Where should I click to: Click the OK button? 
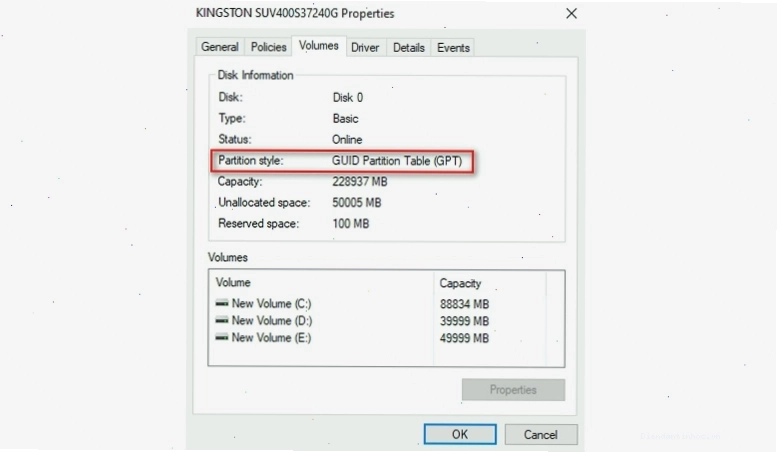point(460,434)
